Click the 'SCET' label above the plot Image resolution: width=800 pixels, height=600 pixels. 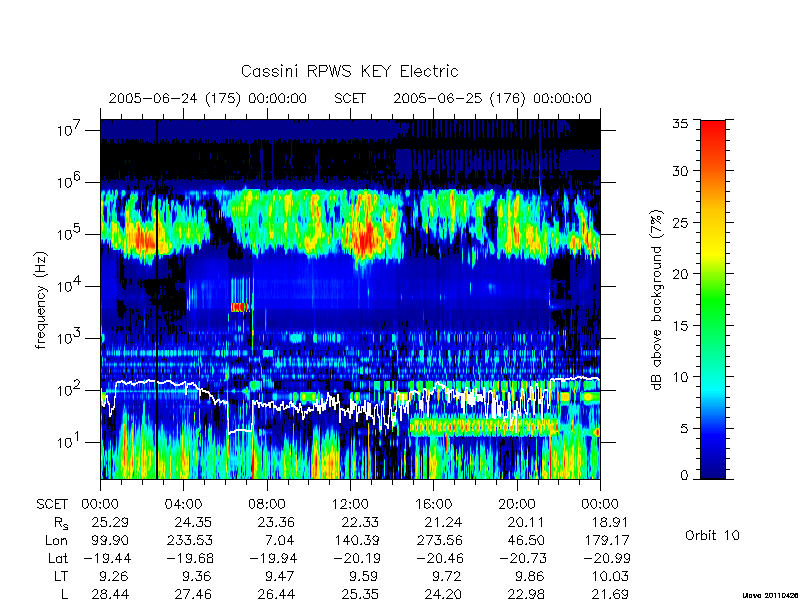[x=350, y=98]
